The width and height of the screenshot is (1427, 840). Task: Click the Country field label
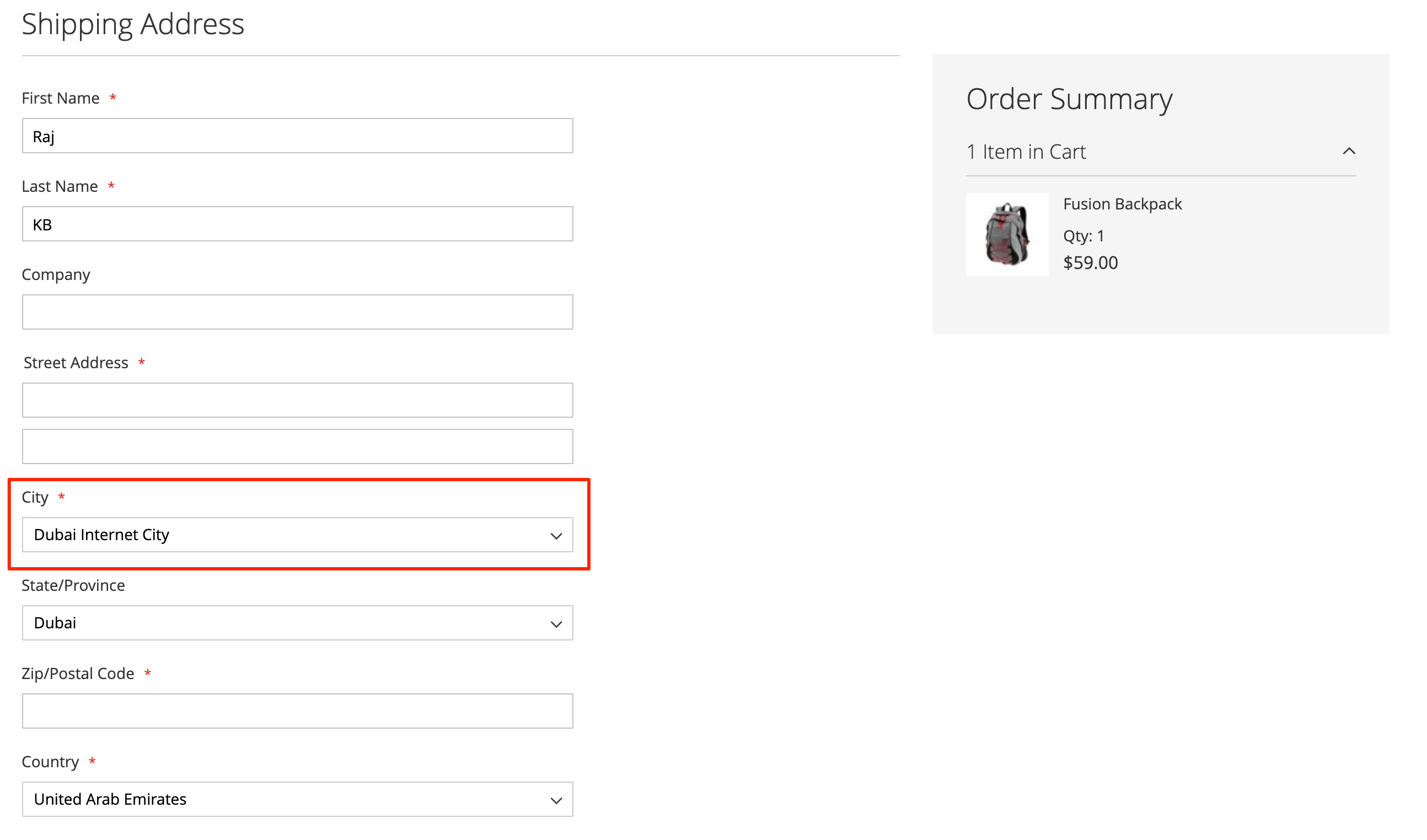pos(50,762)
